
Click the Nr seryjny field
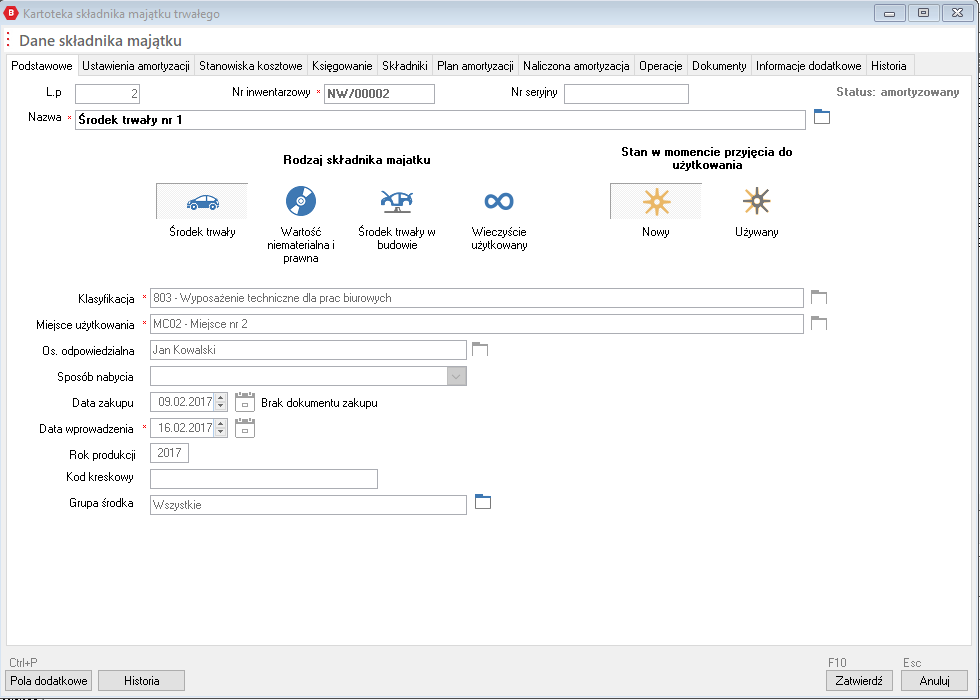click(626, 94)
